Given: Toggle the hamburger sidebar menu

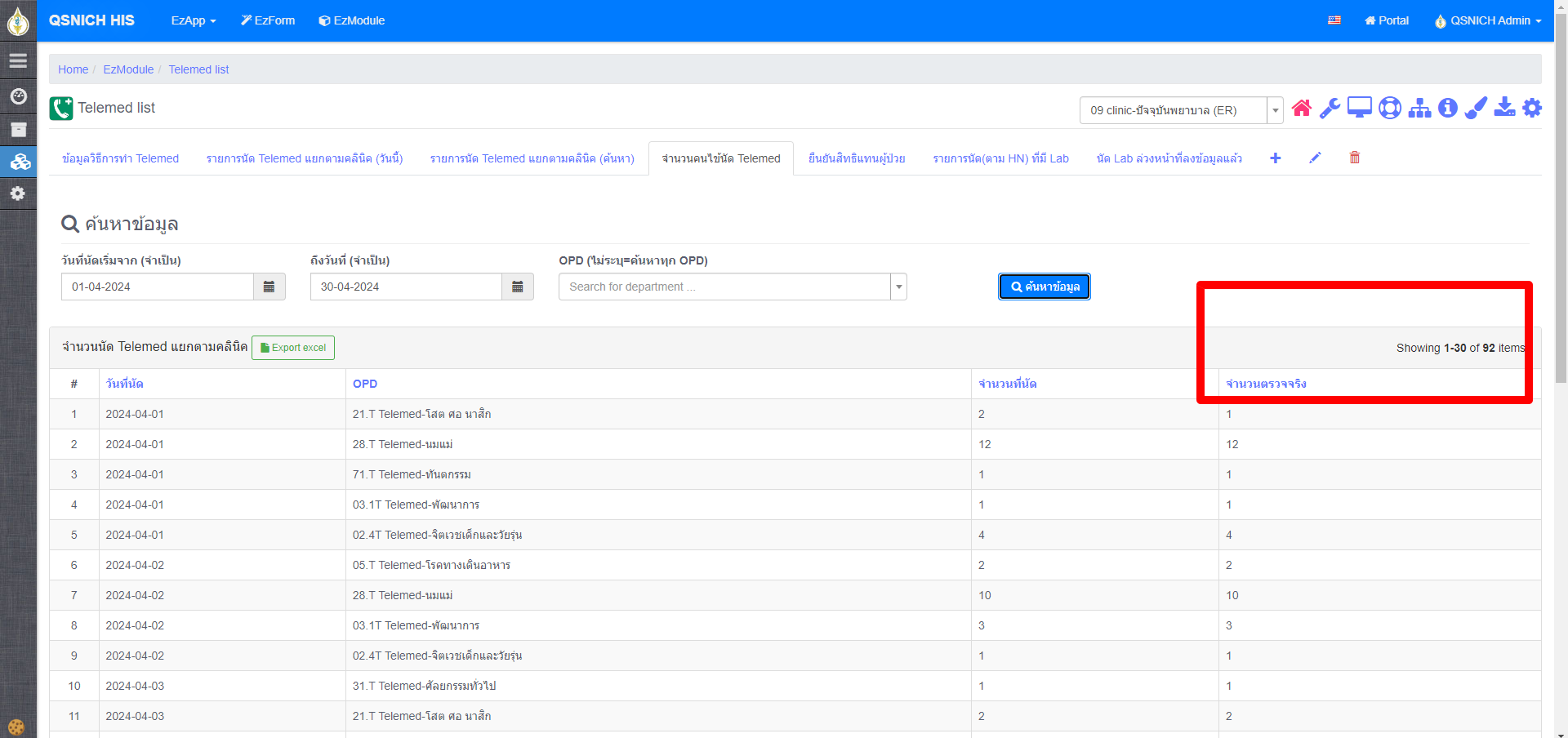Looking at the screenshot, I should click(x=18, y=60).
